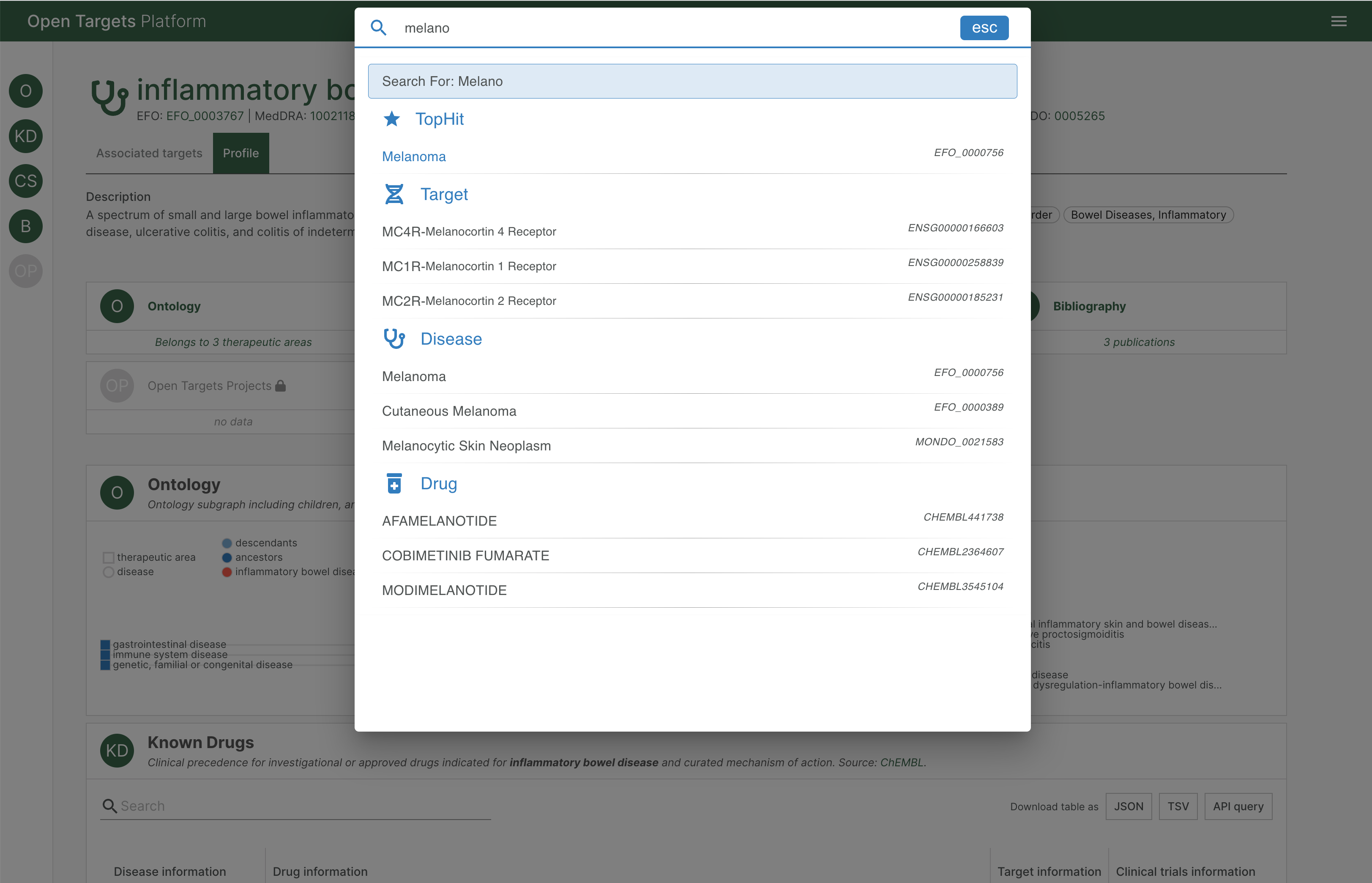Click the pill icon beside Drug heading

[394, 483]
